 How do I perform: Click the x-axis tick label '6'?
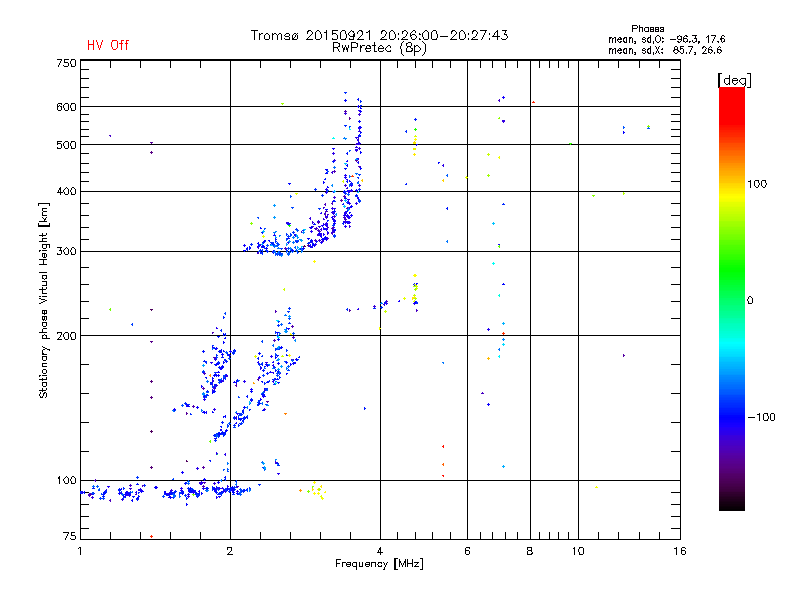click(467, 551)
